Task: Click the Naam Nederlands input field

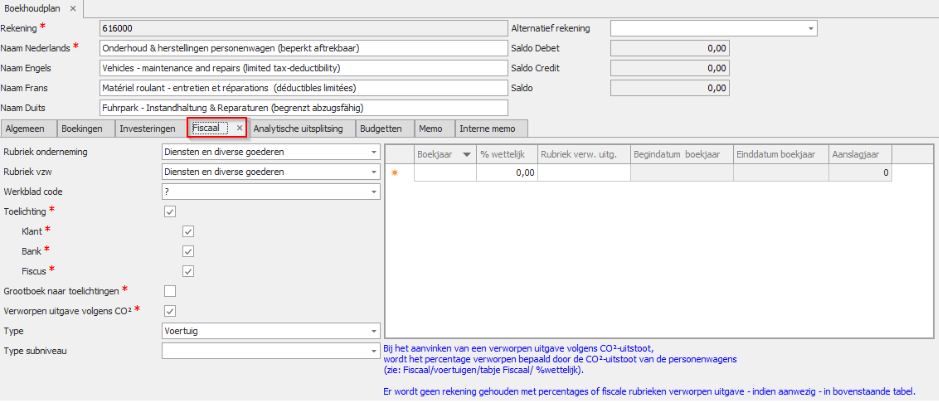Action: point(304,48)
